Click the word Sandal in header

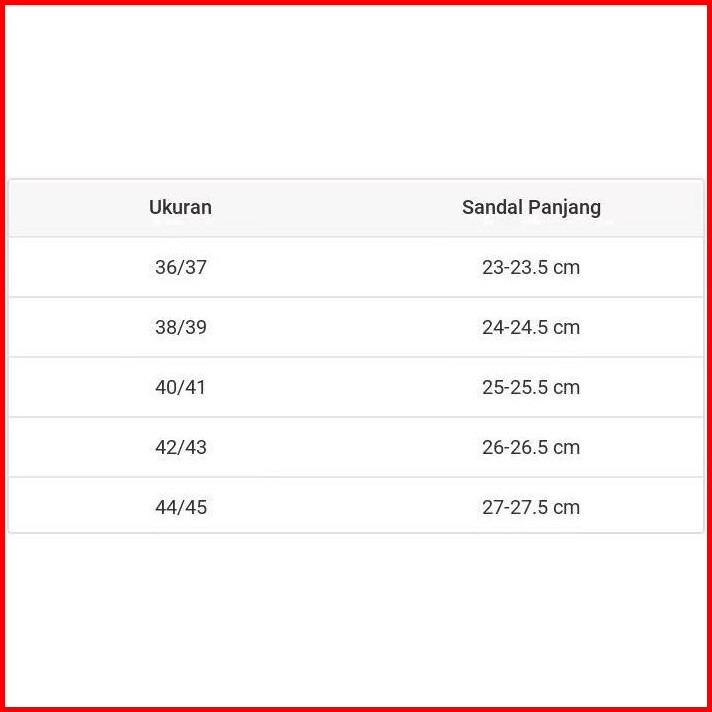tap(487, 208)
